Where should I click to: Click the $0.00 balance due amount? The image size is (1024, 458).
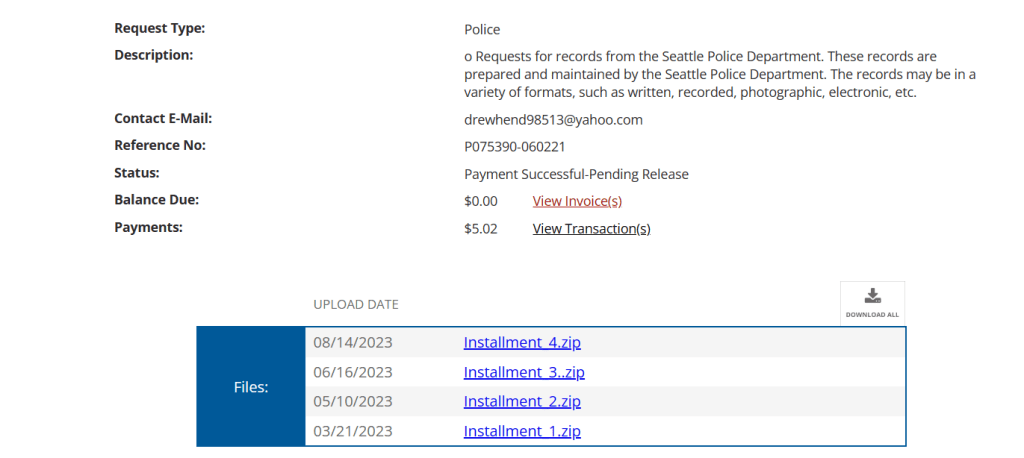481,201
